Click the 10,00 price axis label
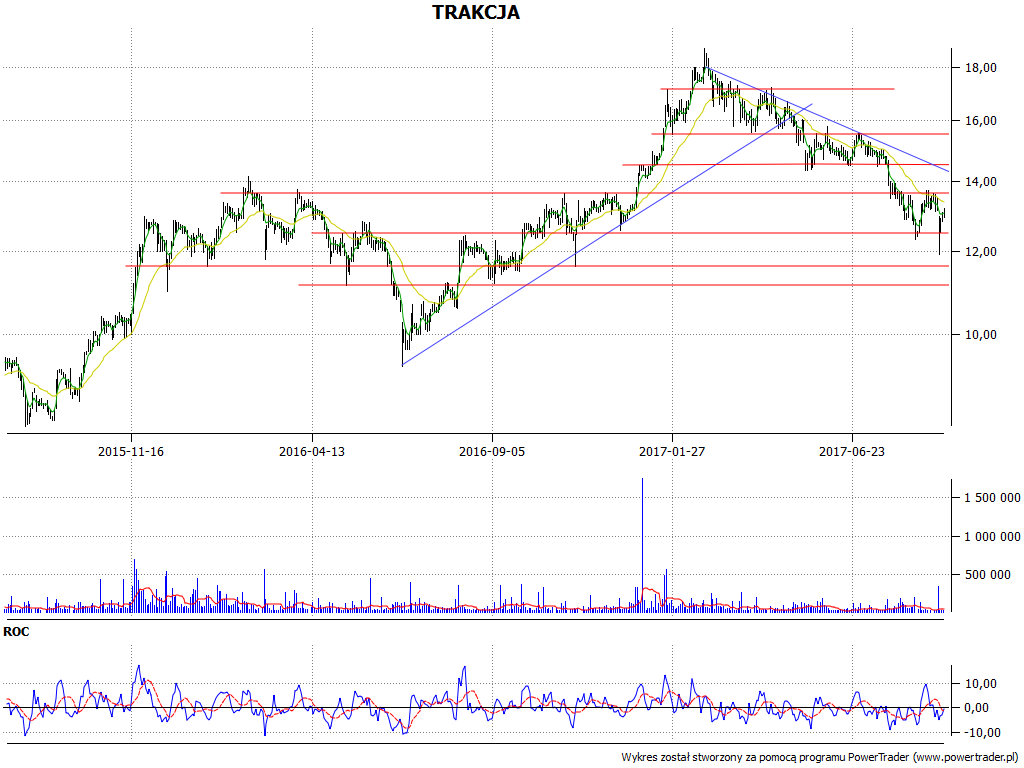The image size is (1024, 768). point(981,335)
